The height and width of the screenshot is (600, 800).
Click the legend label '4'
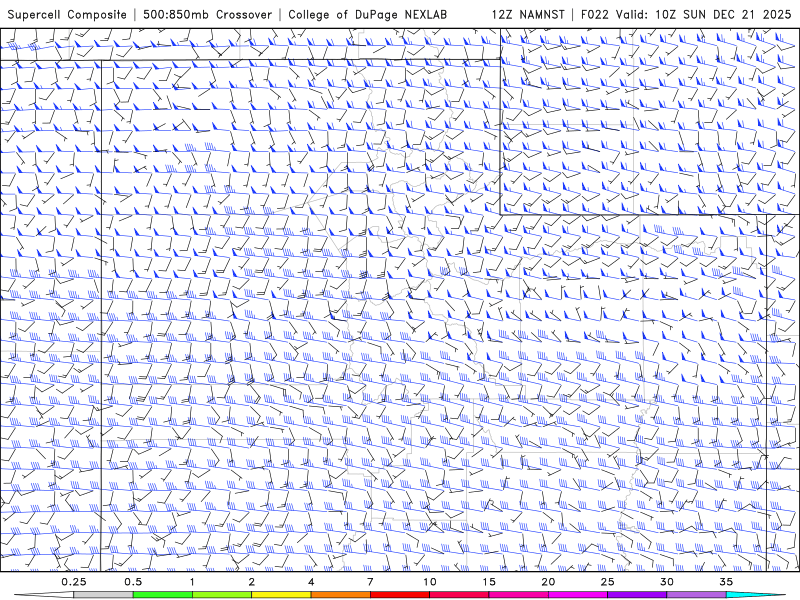[x=311, y=582]
